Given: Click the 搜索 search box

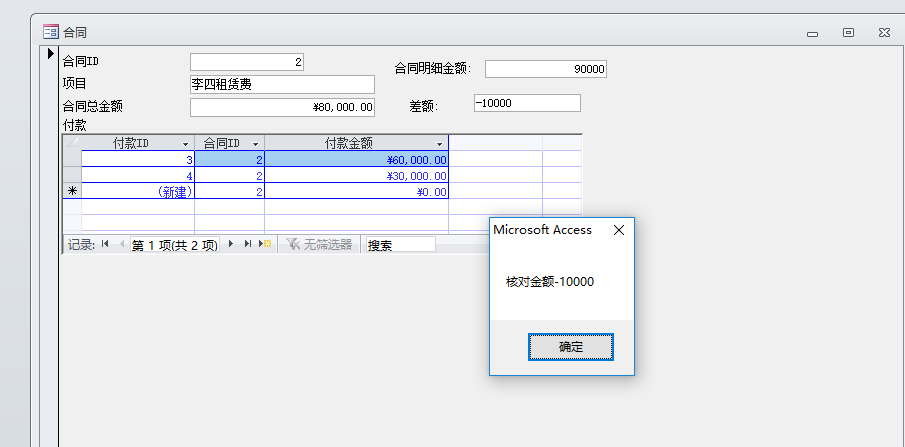Looking at the screenshot, I should tap(401, 244).
